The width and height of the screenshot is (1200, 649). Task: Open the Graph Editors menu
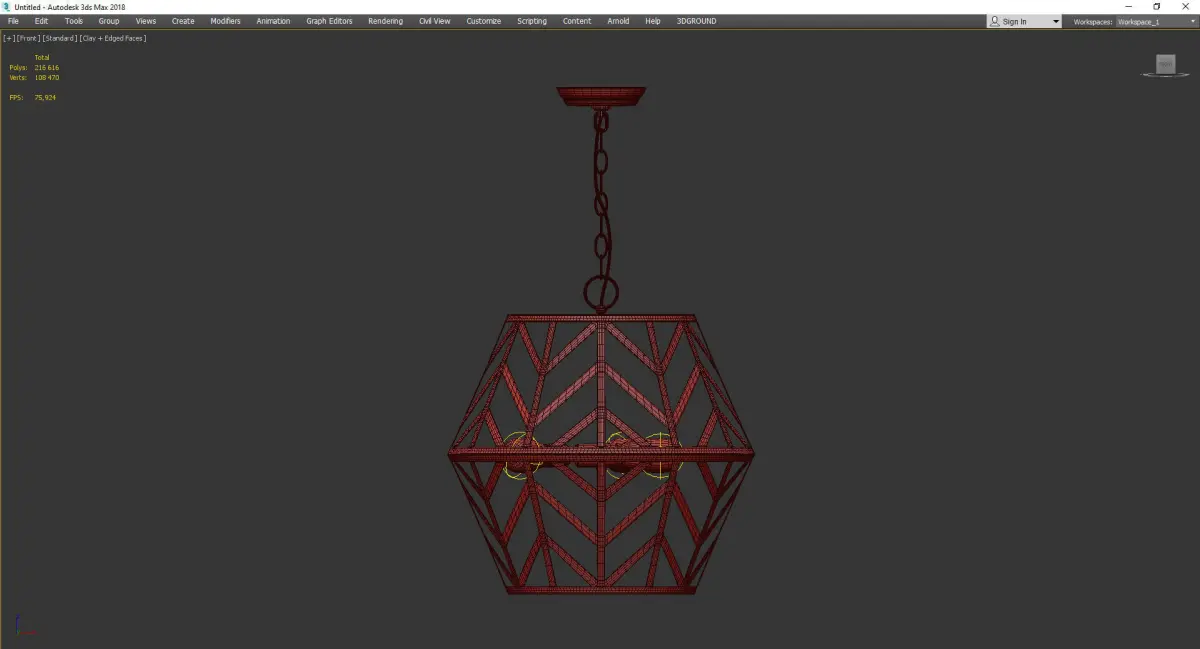point(329,21)
